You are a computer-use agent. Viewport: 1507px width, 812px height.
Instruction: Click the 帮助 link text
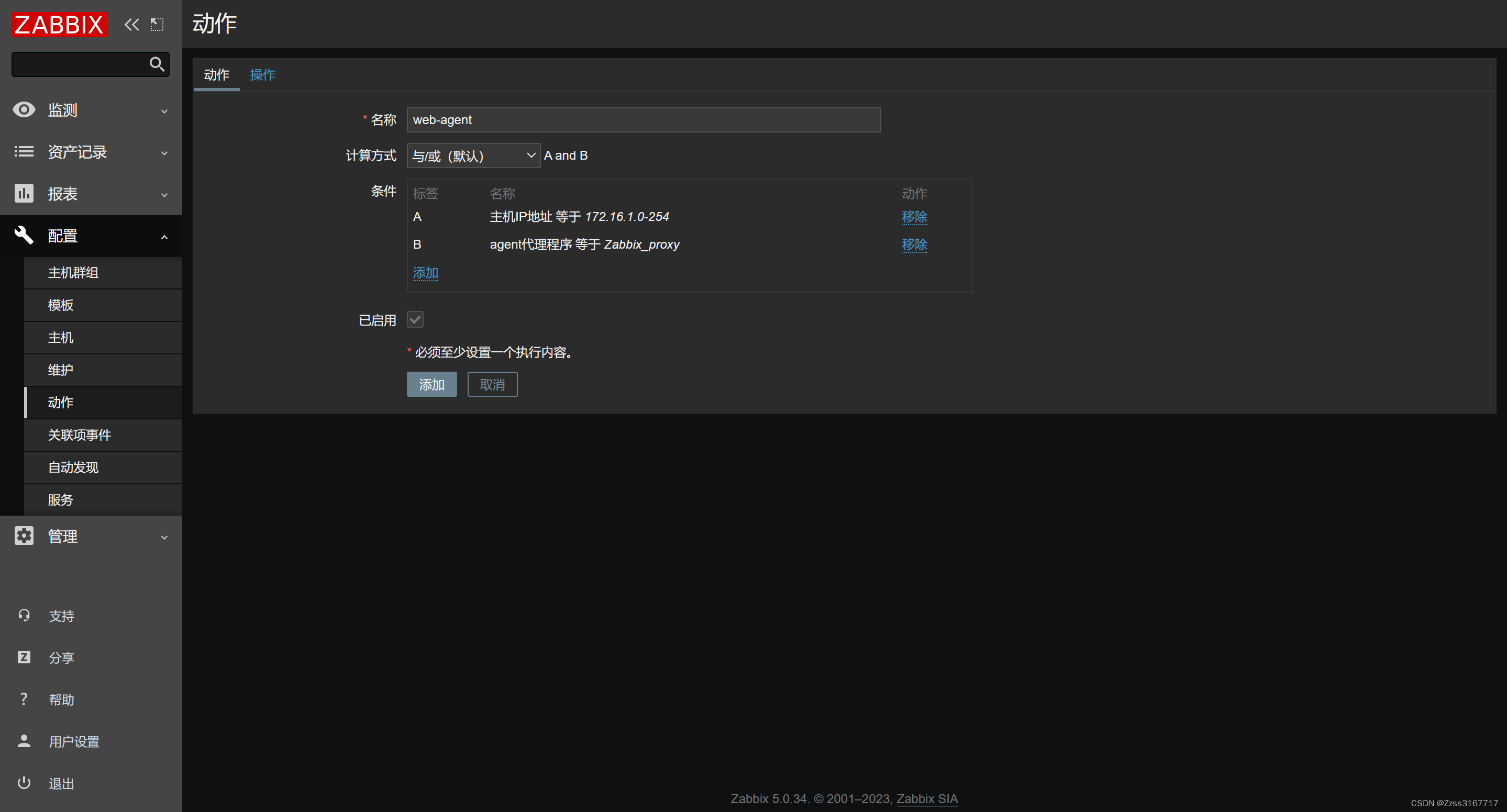point(61,699)
